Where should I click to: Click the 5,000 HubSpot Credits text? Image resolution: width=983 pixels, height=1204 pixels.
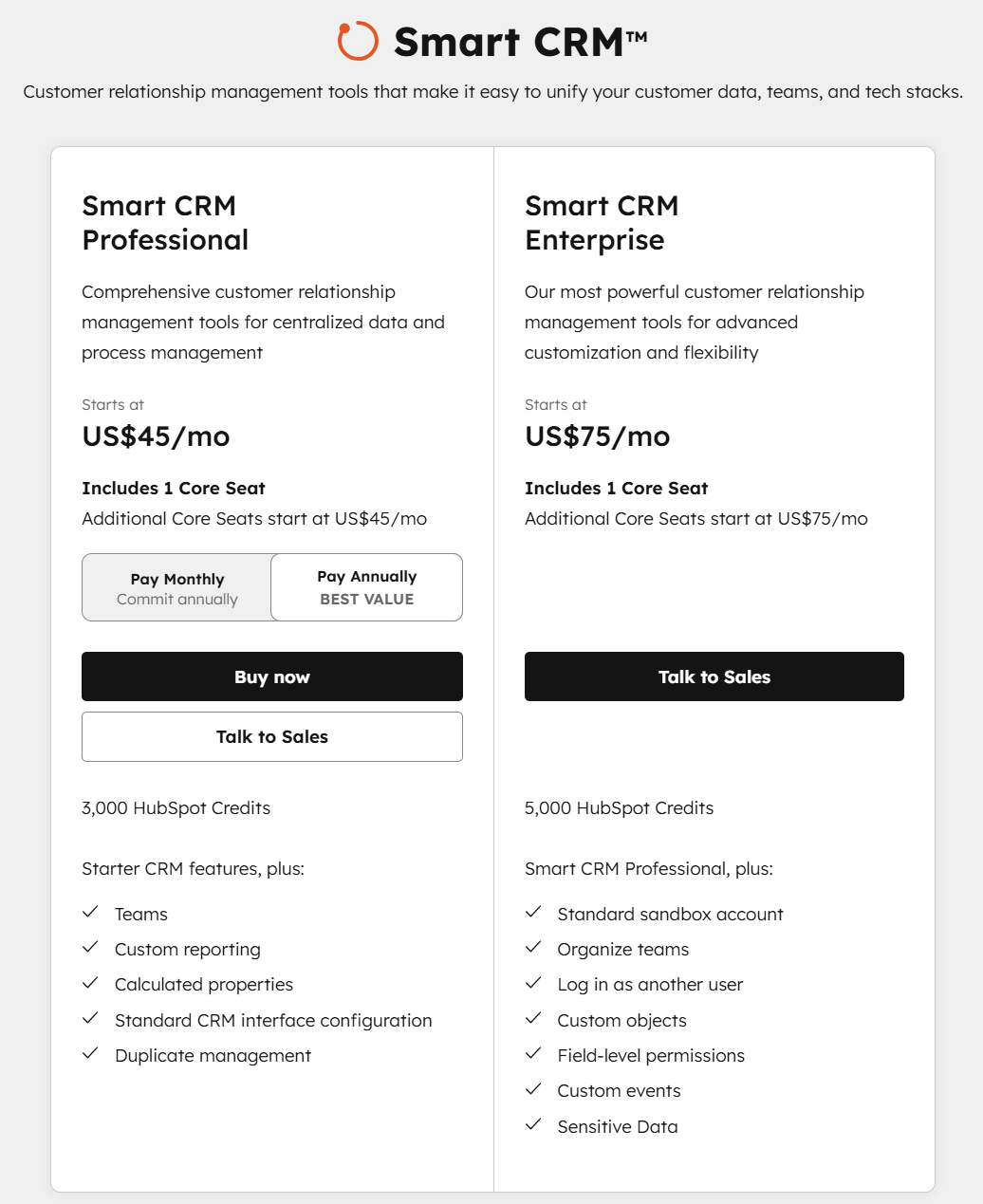620,808
